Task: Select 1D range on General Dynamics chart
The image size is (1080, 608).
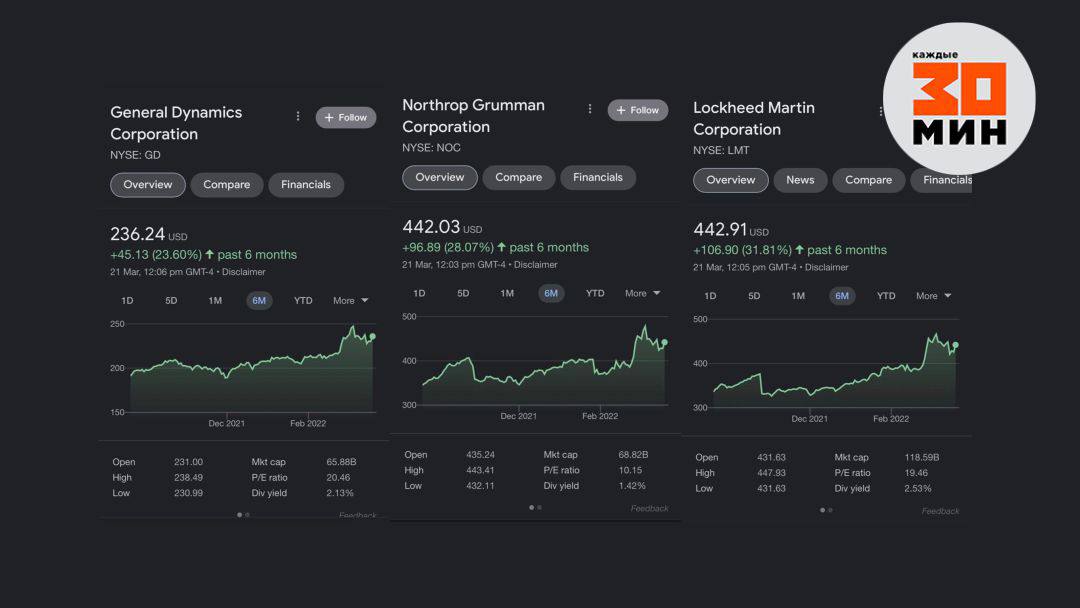Action: point(127,301)
